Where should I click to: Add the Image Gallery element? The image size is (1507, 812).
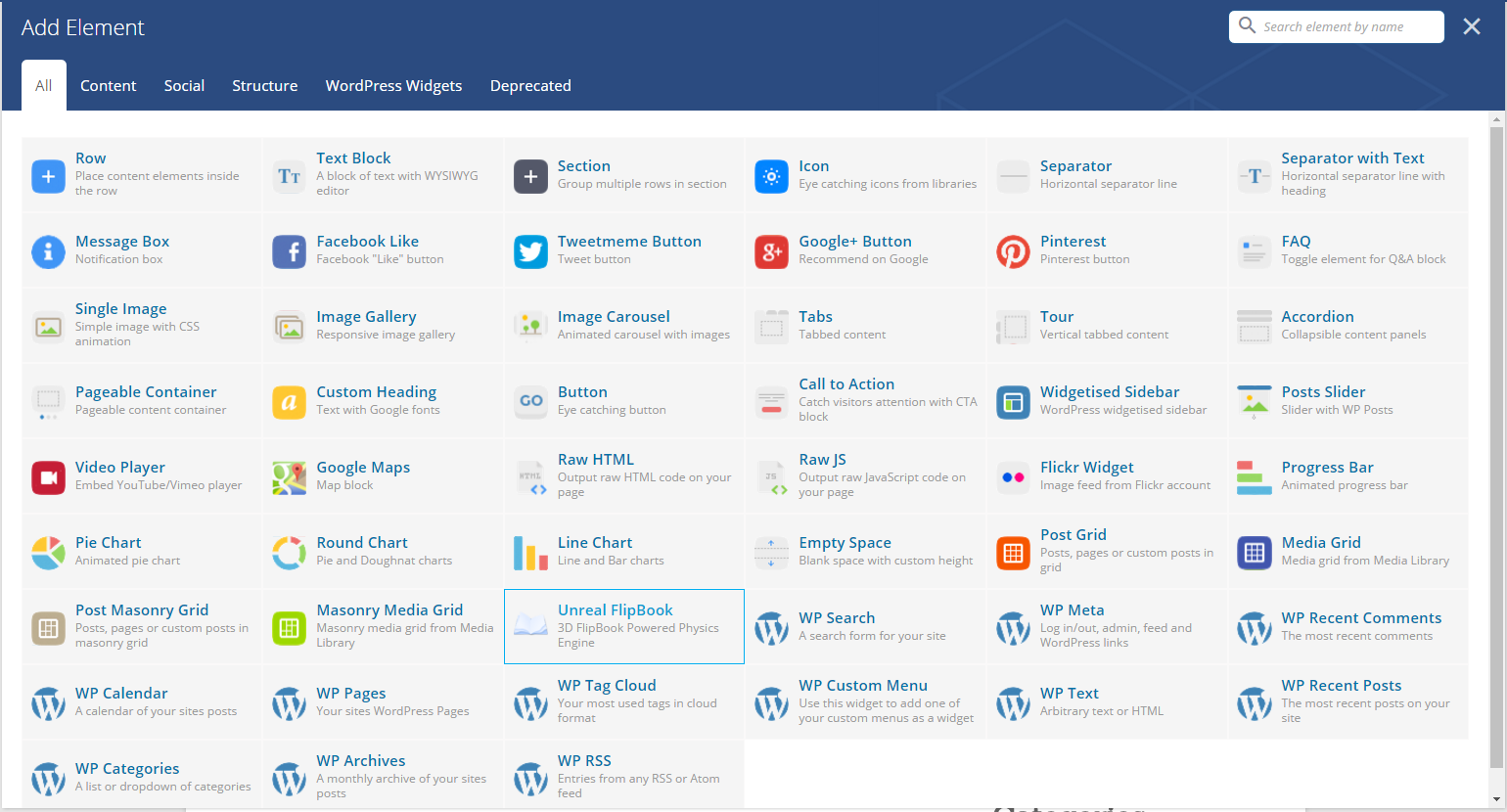coord(384,325)
